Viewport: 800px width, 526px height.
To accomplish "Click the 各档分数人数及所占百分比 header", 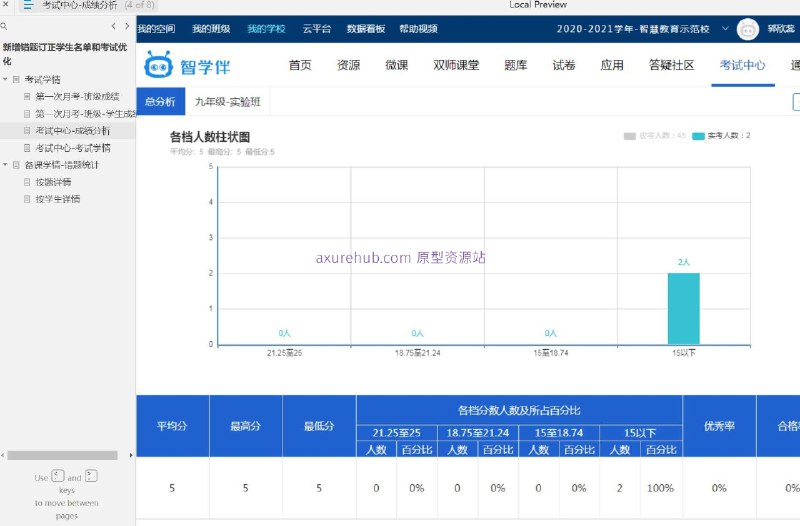I will pyautogui.click(x=519, y=410).
